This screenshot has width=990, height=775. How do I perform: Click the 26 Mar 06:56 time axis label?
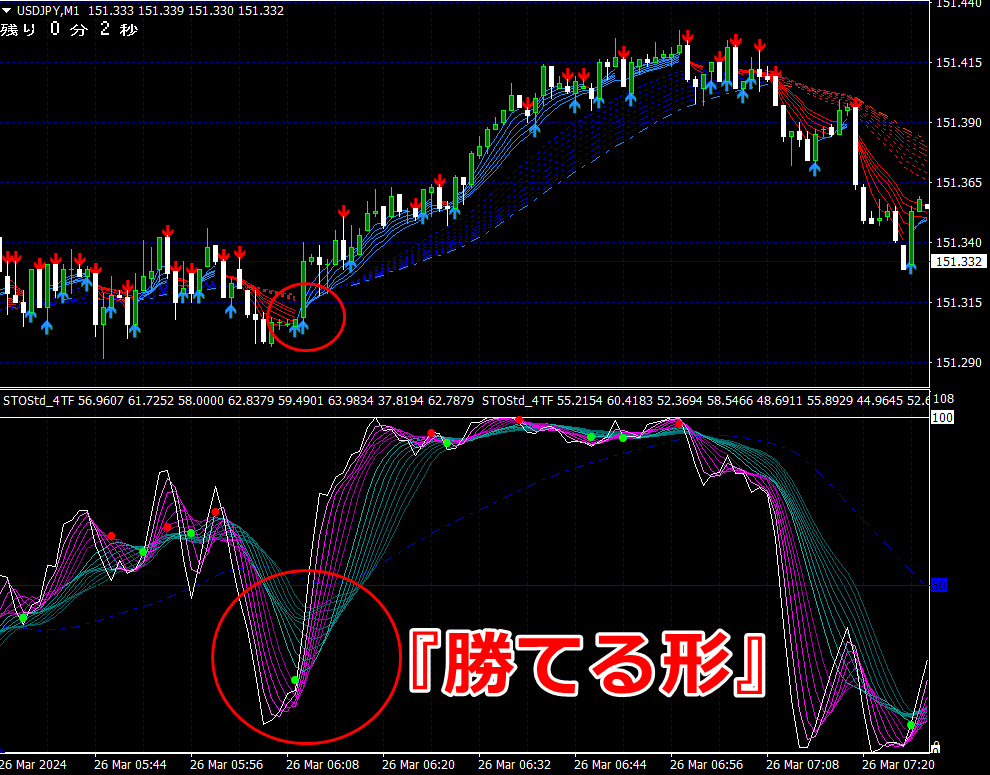[706, 765]
